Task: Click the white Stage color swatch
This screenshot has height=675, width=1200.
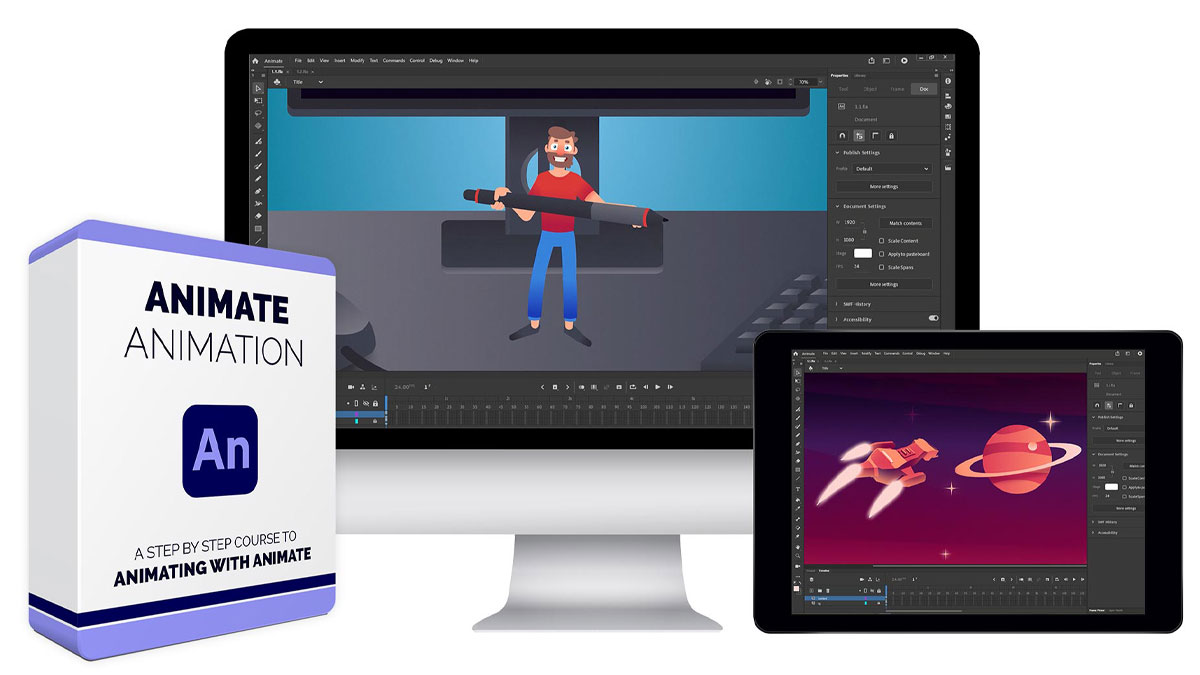Action: [864, 251]
